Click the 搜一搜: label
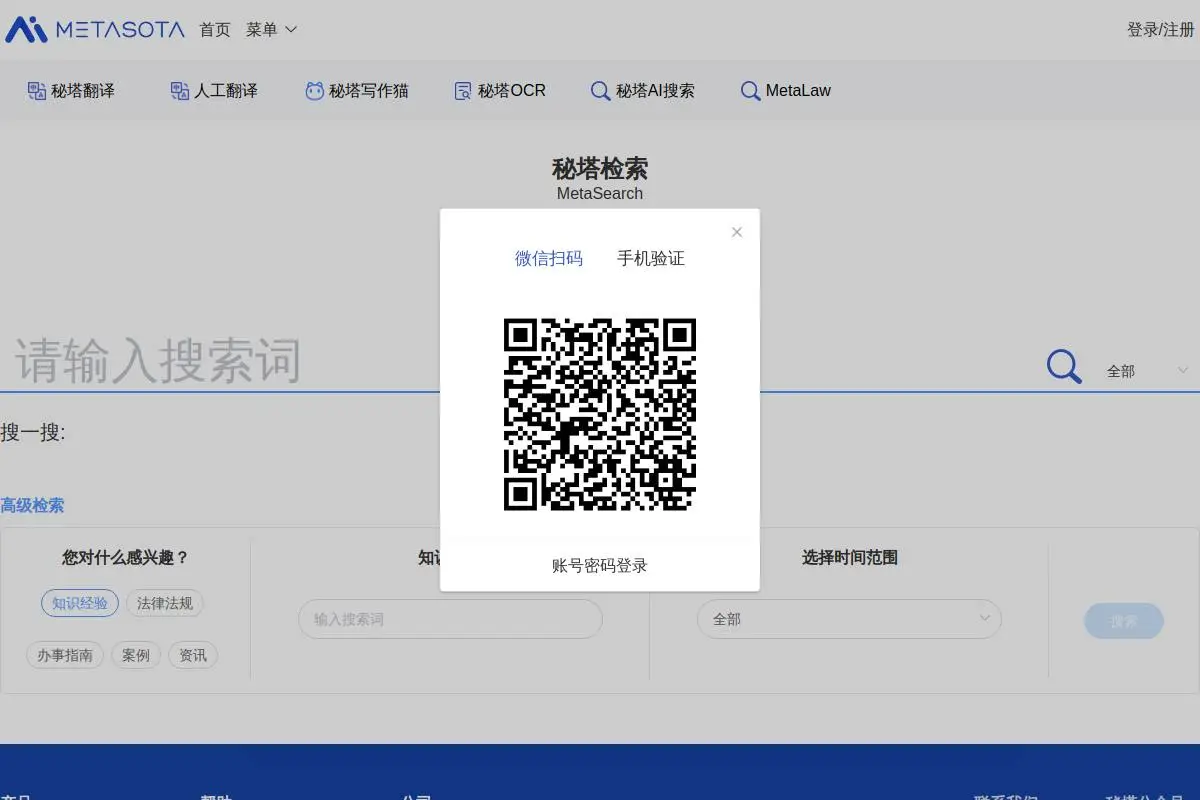 pyautogui.click(x=33, y=433)
